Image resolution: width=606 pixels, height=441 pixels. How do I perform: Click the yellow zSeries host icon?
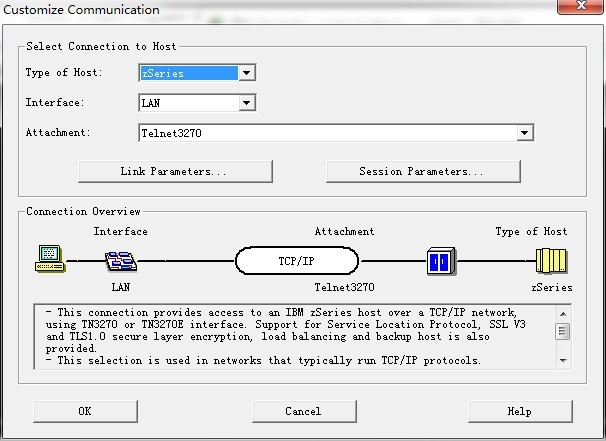point(552,261)
